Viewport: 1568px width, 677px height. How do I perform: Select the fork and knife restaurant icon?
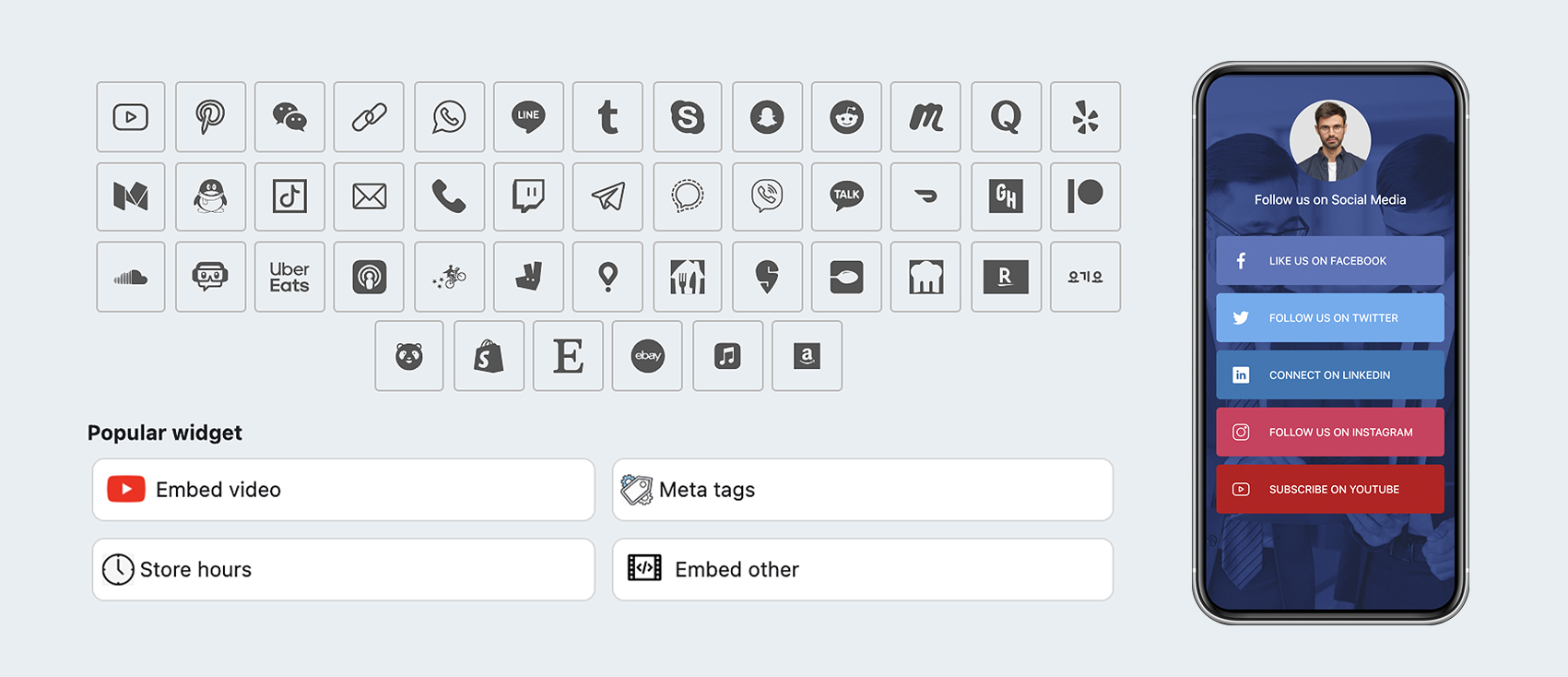(688, 277)
